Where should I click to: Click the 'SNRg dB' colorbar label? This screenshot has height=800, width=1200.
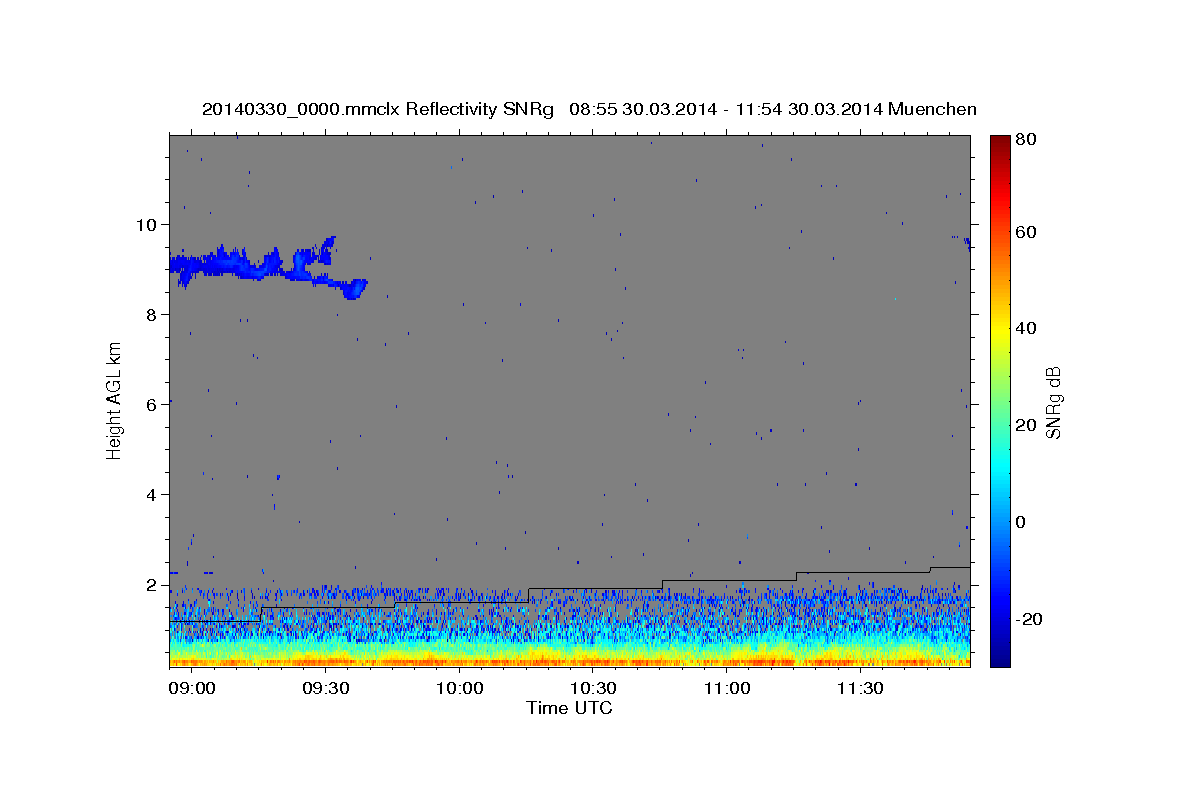pyautogui.click(x=1053, y=402)
